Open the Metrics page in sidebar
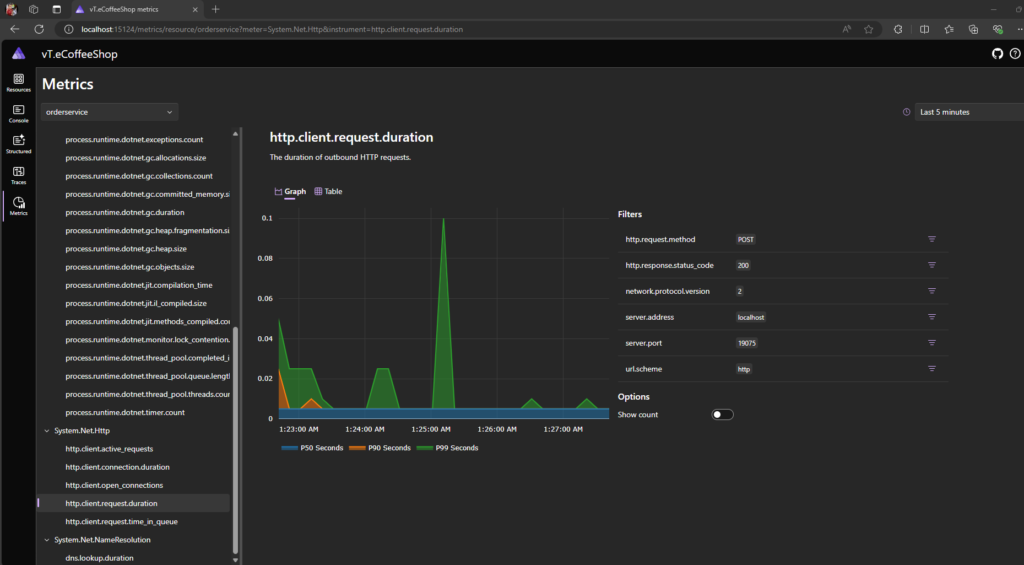The image size is (1024, 565). click(18, 206)
